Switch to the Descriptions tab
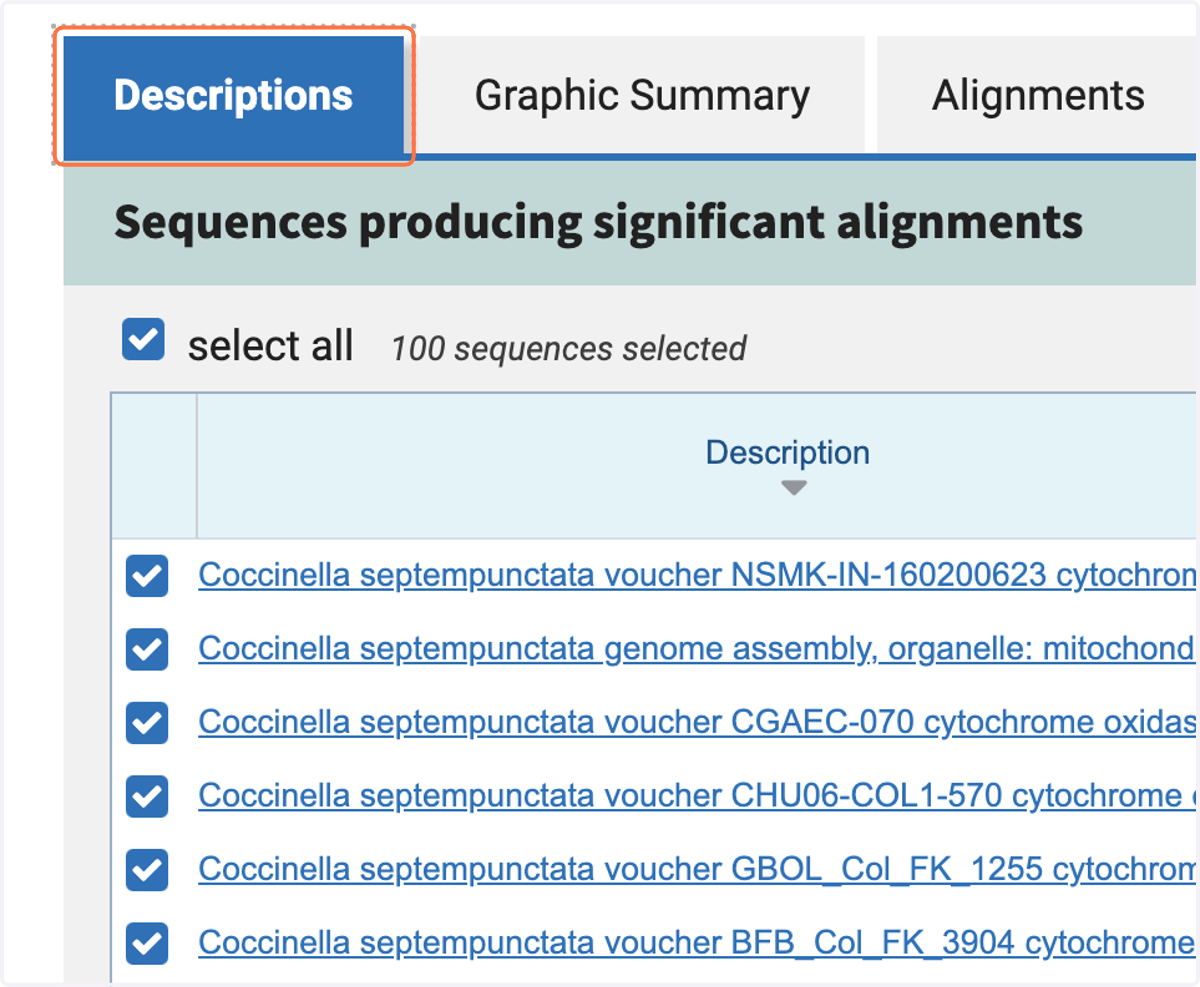 coord(233,96)
